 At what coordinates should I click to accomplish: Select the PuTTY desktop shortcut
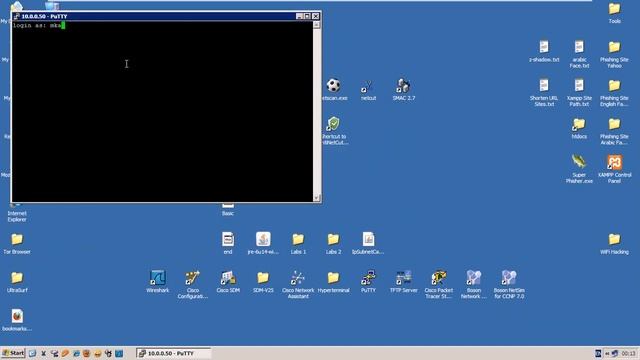(368, 281)
